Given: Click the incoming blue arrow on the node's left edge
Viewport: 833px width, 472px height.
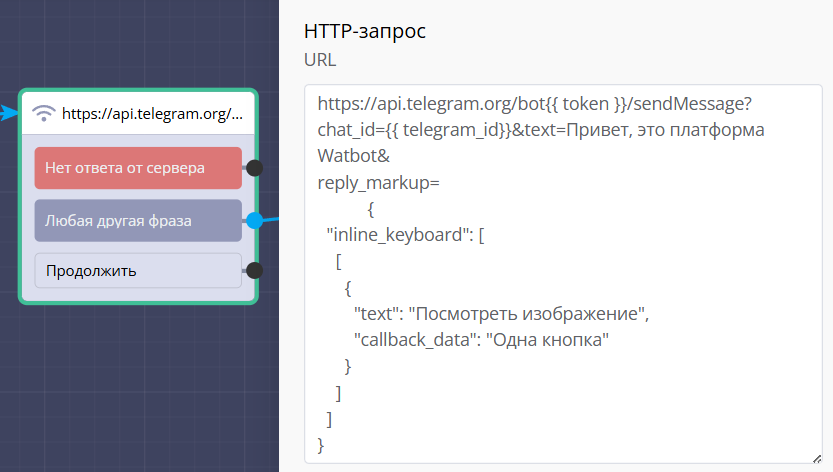Looking at the screenshot, I should coord(8,112).
